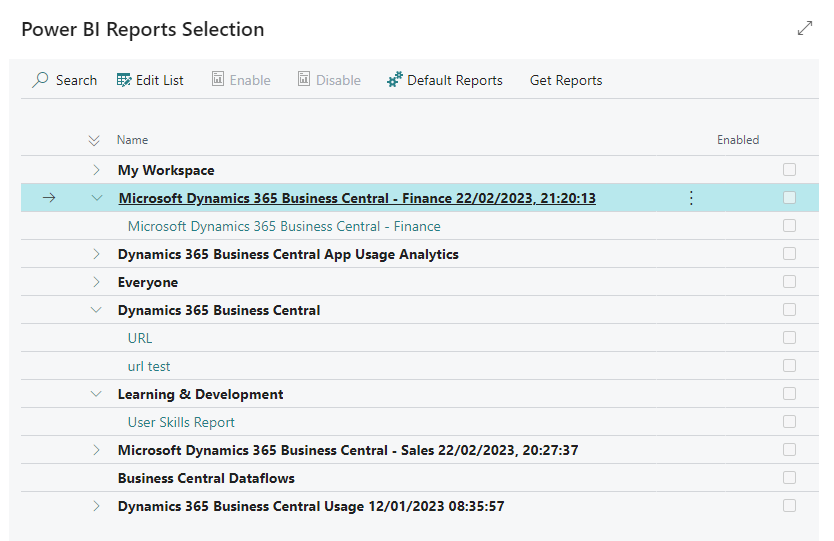
Task: Click the grayed-out Enable label
Action: 250,80
